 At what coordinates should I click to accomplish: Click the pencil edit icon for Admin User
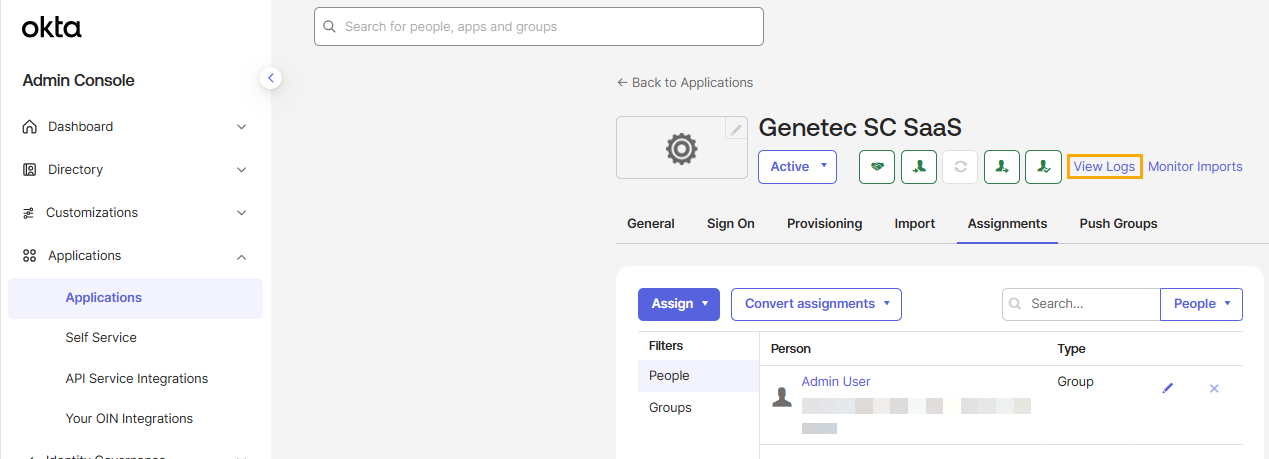(x=1168, y=388)
